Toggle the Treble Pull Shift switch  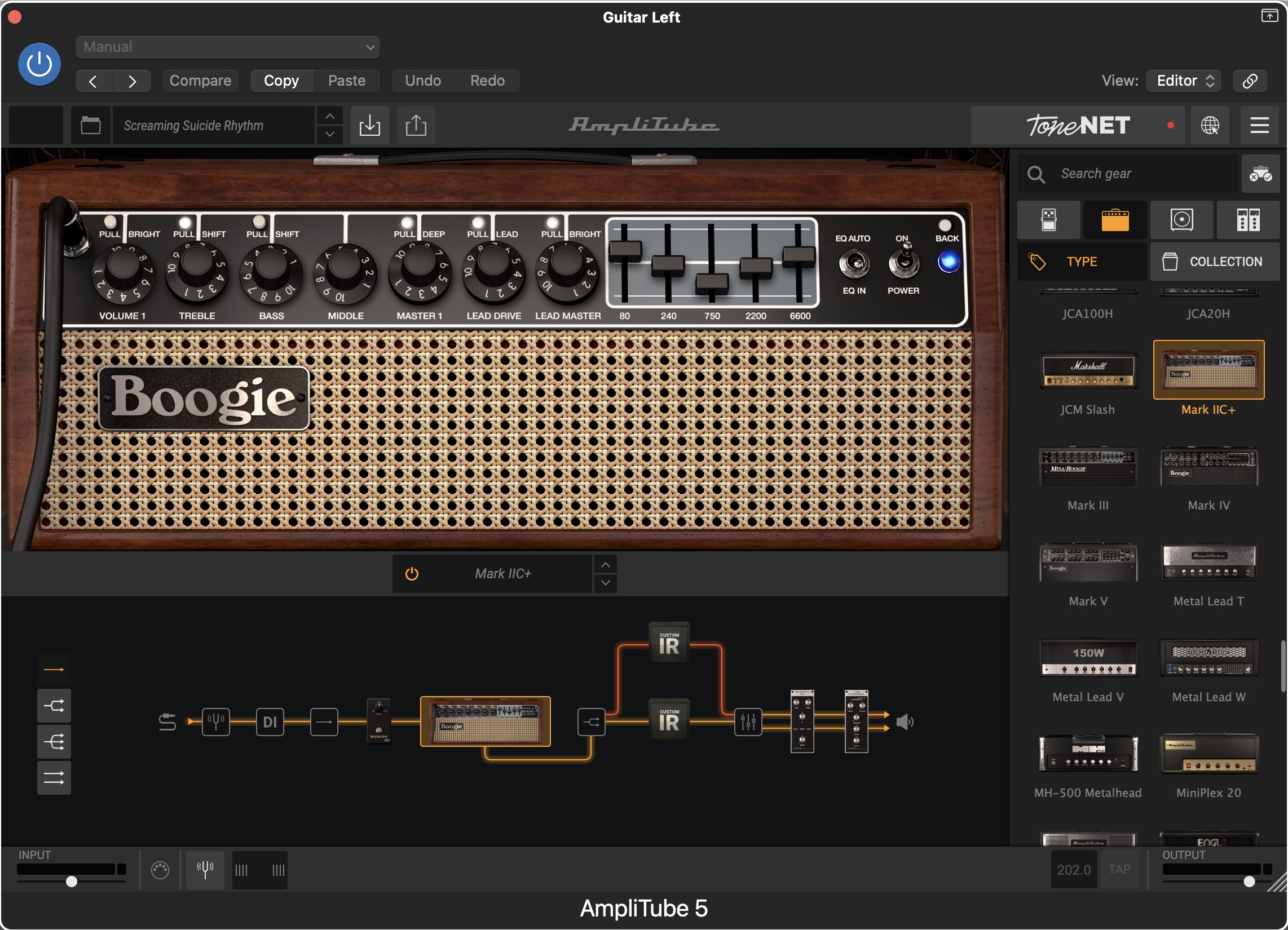click(184, 222)
